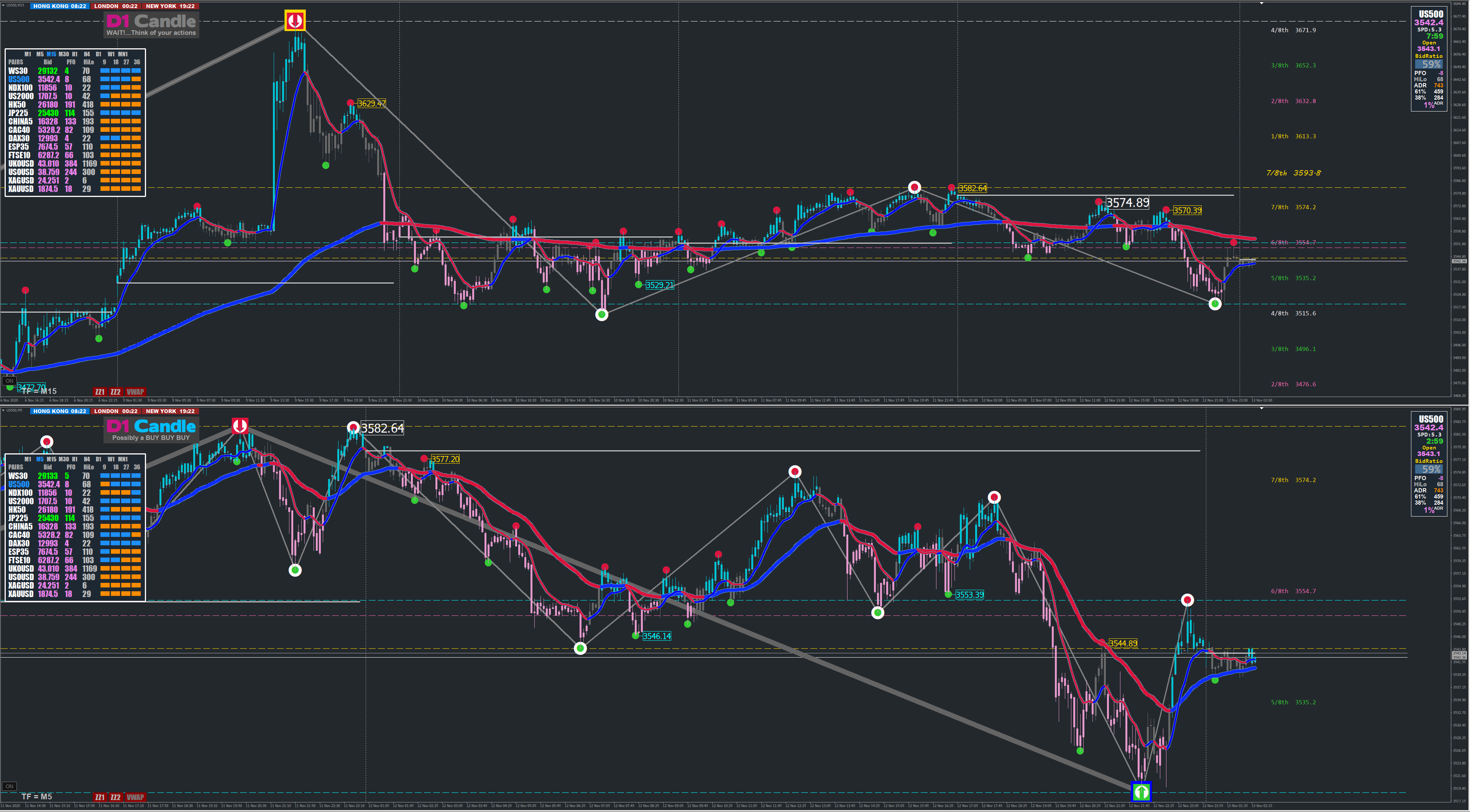
Task: Toggle the ON button on the M15 chart
Action: [9, 381]
